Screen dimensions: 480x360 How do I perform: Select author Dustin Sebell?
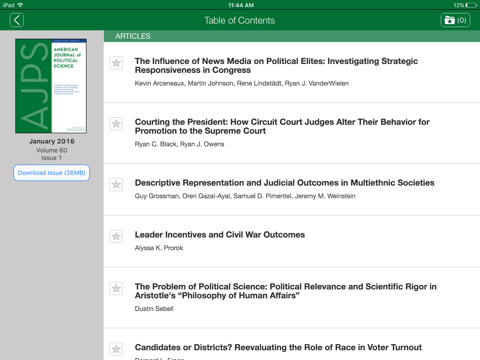(x=154, y=309)
